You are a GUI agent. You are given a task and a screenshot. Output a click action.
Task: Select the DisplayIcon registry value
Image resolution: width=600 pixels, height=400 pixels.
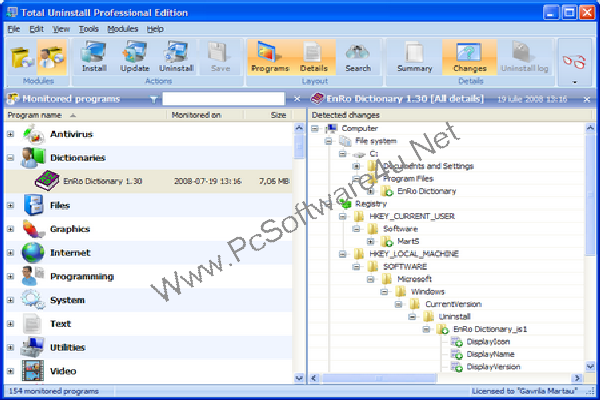click(488, 341)
